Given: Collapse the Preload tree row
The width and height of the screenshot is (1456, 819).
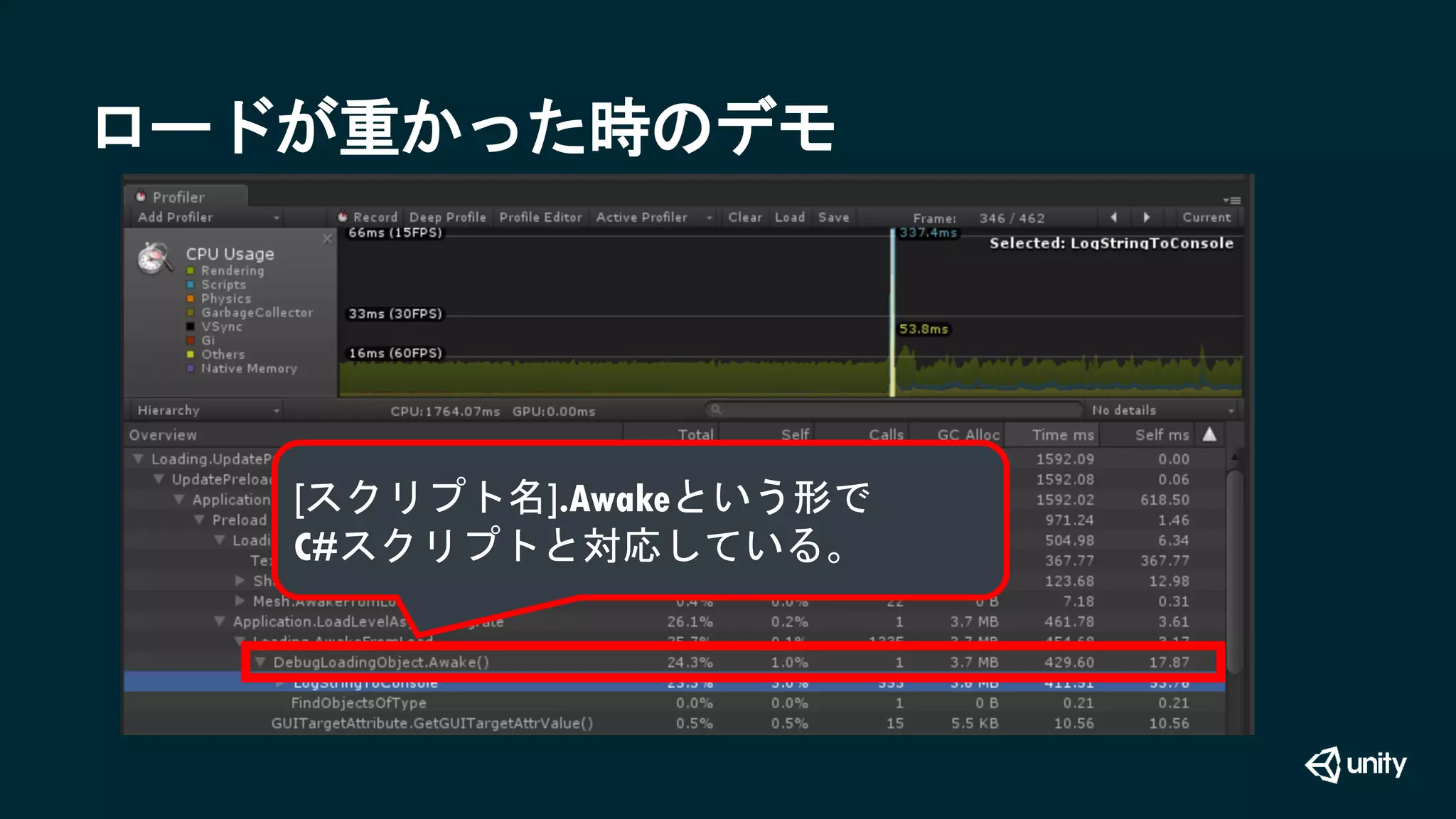Looking at the screenshot, I should coord(200,520).
